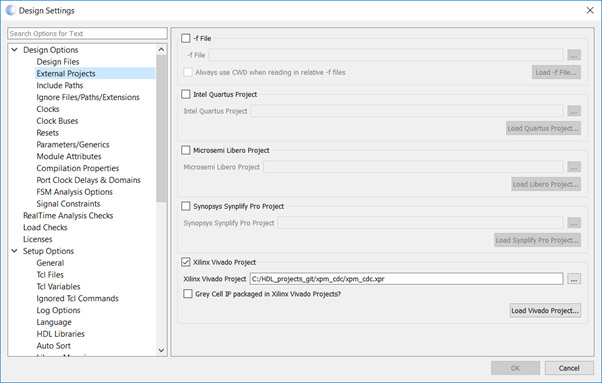Open Resets settings
This screenshot has width=602, height=383.
[x=48, y=133]
